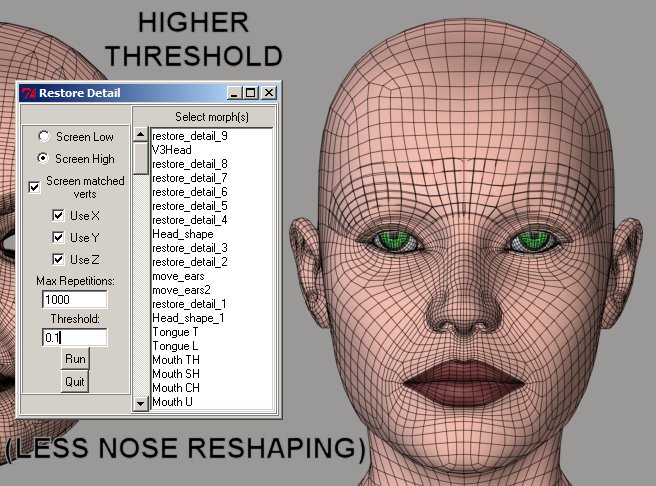Click the morph list scroll down arrow

(x=140, y=404)
